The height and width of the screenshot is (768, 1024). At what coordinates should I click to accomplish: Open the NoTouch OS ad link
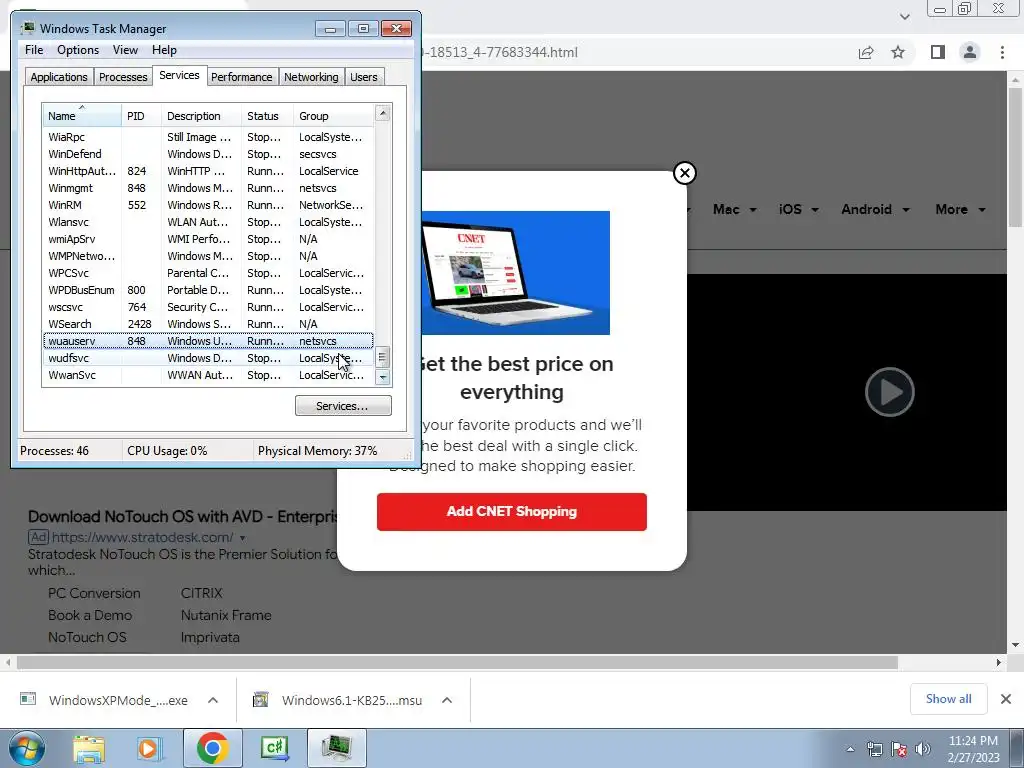coord(87,637)
